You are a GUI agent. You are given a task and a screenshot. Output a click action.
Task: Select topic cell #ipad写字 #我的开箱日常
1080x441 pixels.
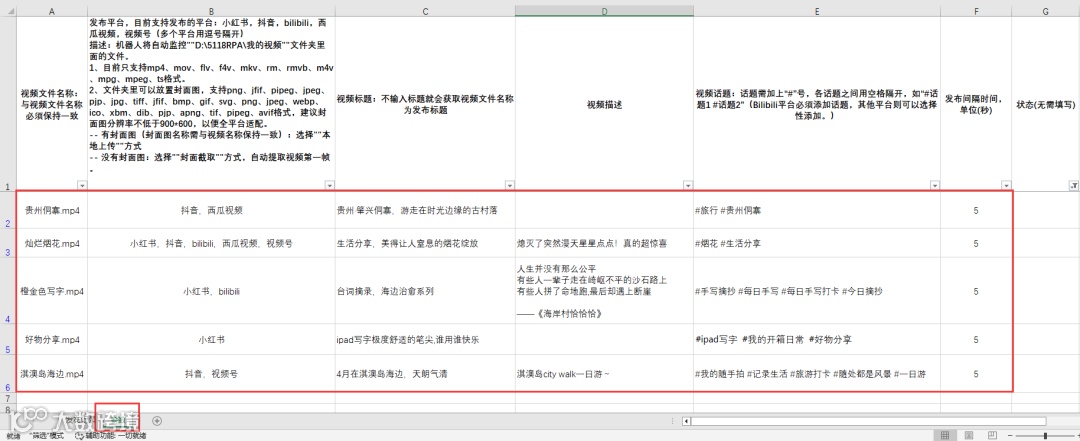[817, 339]
